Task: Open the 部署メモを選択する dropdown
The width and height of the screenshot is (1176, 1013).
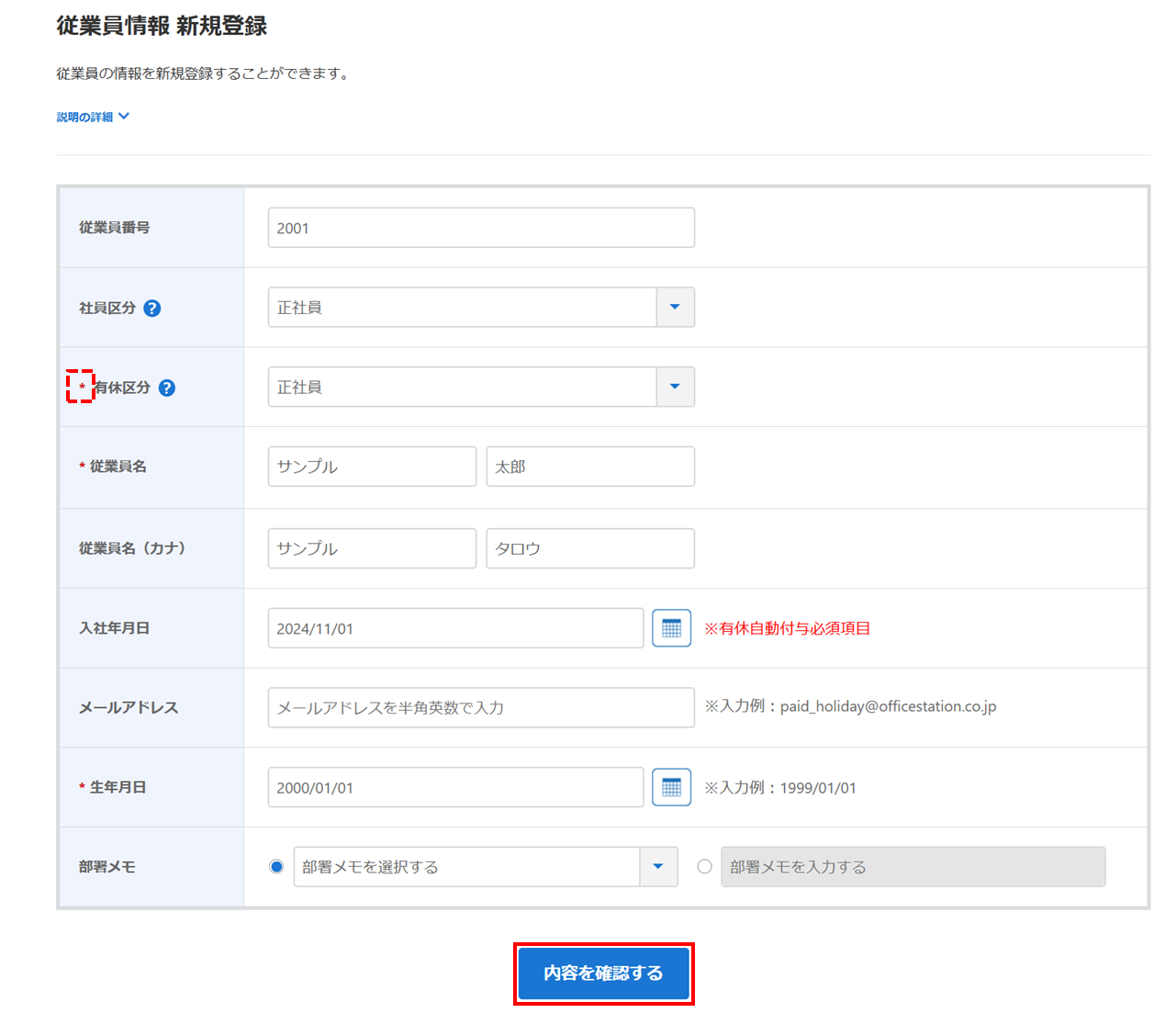Action: click(x=658, y=867)
